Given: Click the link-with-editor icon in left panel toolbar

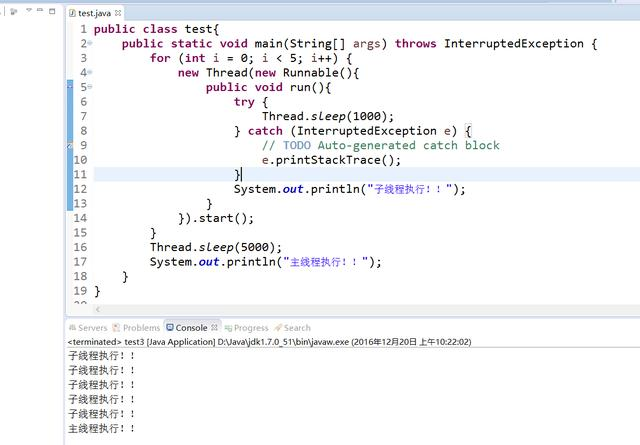Looking at the screenshot, I should click(14, 11).
